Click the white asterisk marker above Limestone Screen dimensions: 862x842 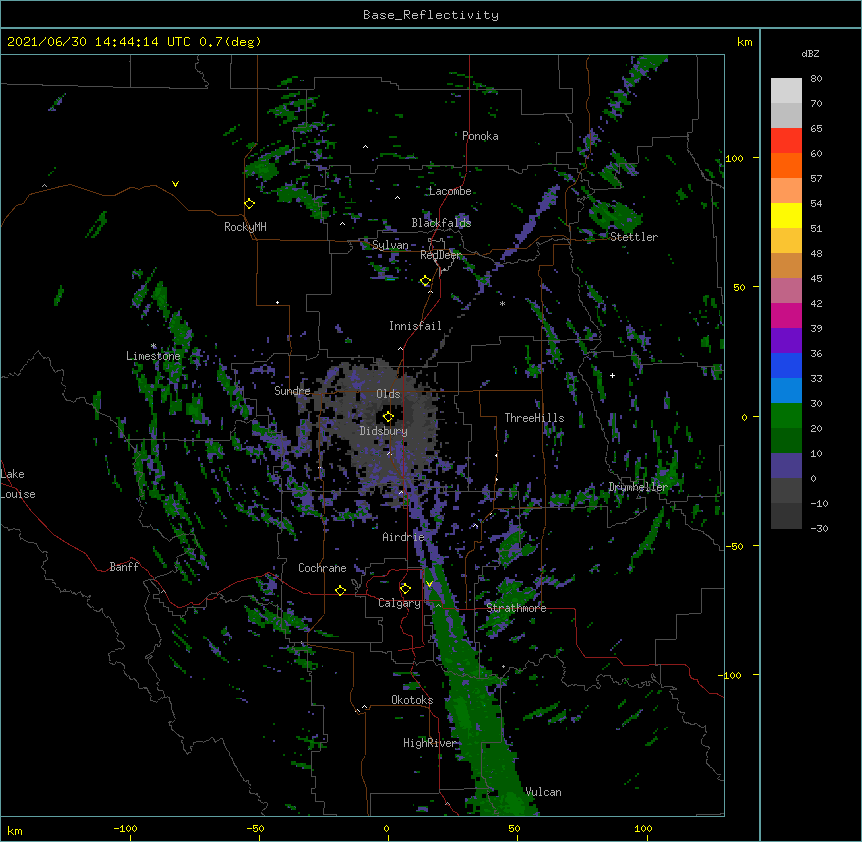coord(154,346)
